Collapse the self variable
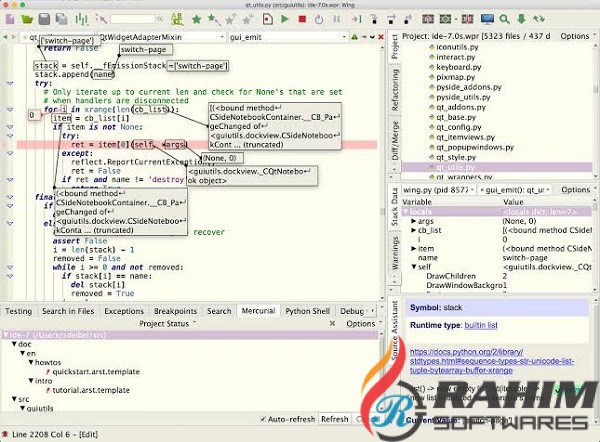This screenshot has width=600, height=442. (x=413, y=267)
